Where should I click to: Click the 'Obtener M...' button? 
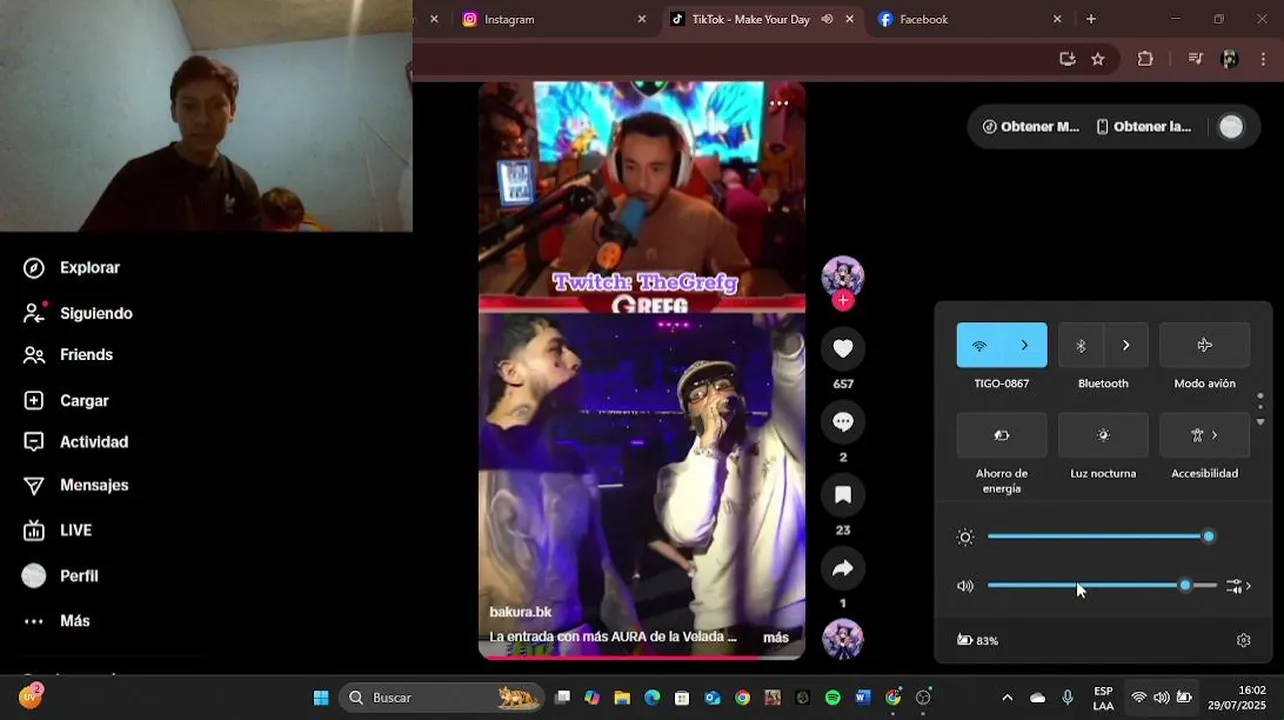coord(1030,127)
